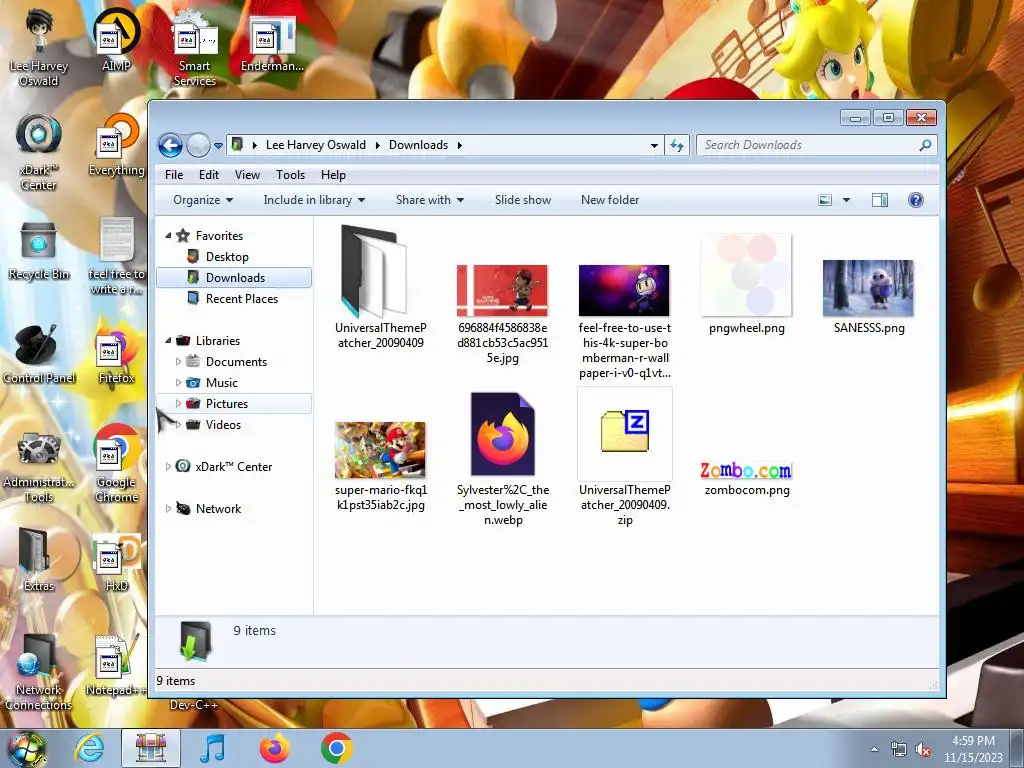The image size is (1024, 768).
Task: Select the pngwheel.png file
Action: [746, 284]
